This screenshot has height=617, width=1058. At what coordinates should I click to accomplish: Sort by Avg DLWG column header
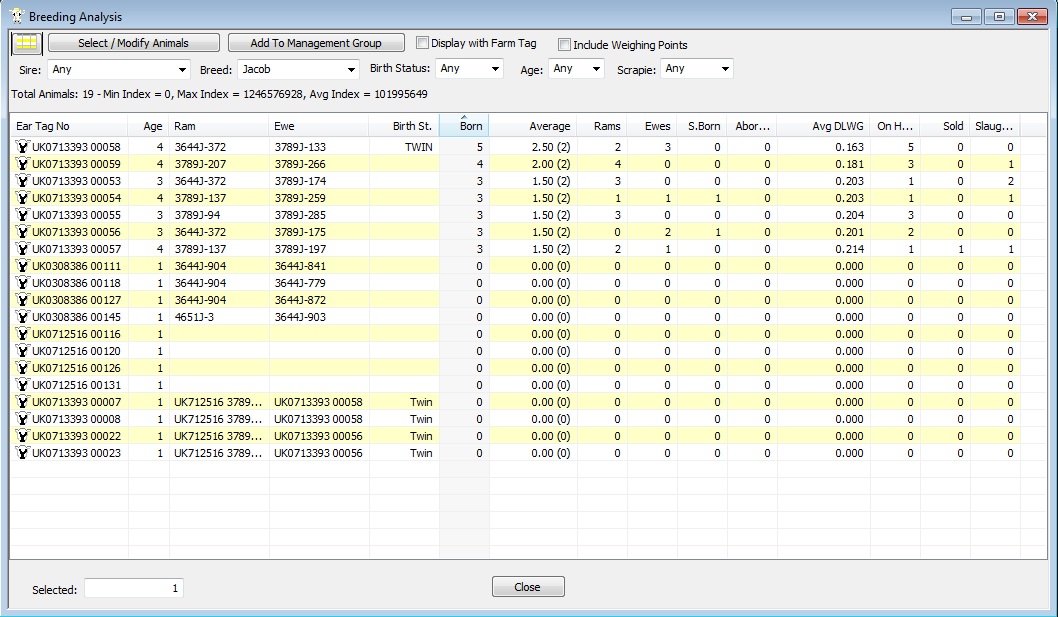[824, 126]
